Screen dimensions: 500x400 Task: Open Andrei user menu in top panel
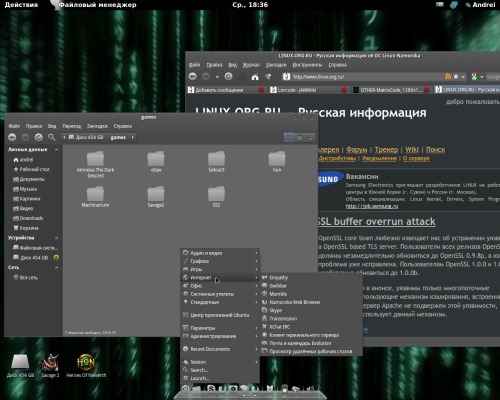(x=480, y=5)
